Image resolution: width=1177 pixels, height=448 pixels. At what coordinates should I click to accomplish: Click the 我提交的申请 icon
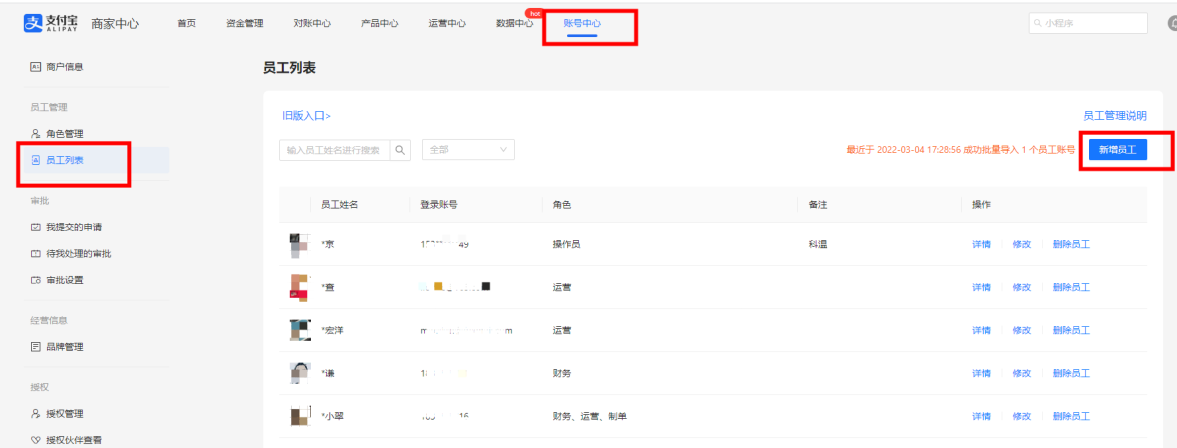click(35, 227)
